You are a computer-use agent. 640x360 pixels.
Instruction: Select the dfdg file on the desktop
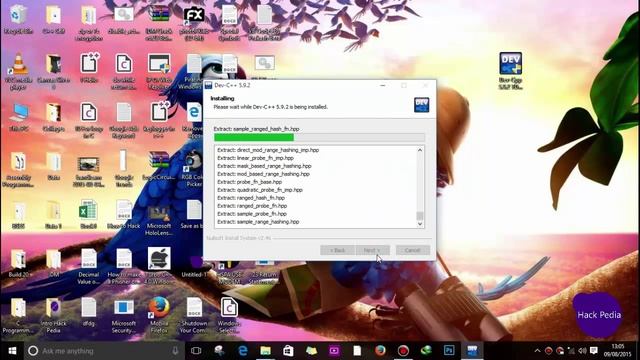tap(88, 312)
